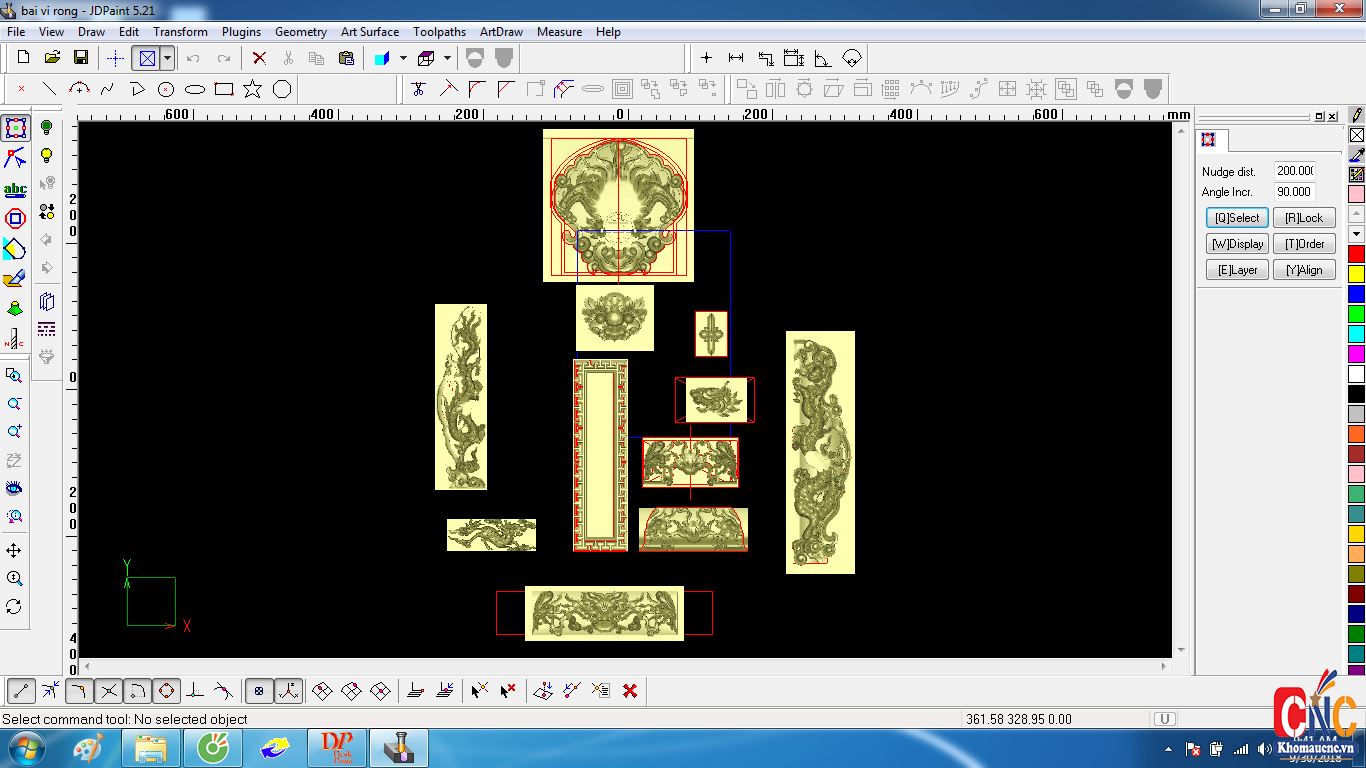The height and width of the screenshot is (768, 1366).
Task: Click the ellipse drawing tool
Action: pyautogui.click(x=195, y=89)
